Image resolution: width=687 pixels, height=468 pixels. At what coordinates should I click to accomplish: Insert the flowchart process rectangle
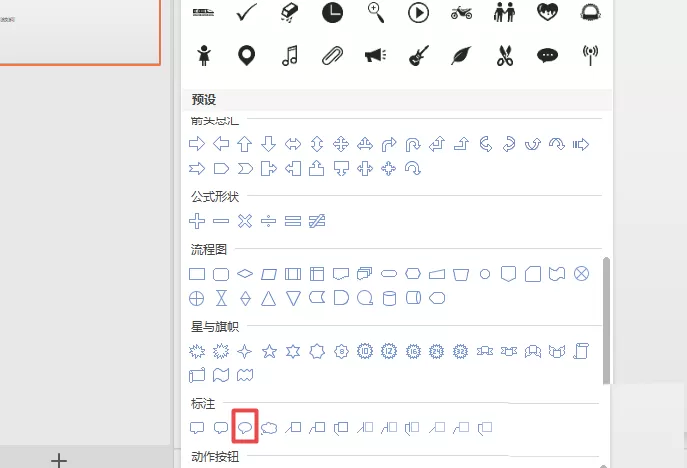tap(197, 274)
